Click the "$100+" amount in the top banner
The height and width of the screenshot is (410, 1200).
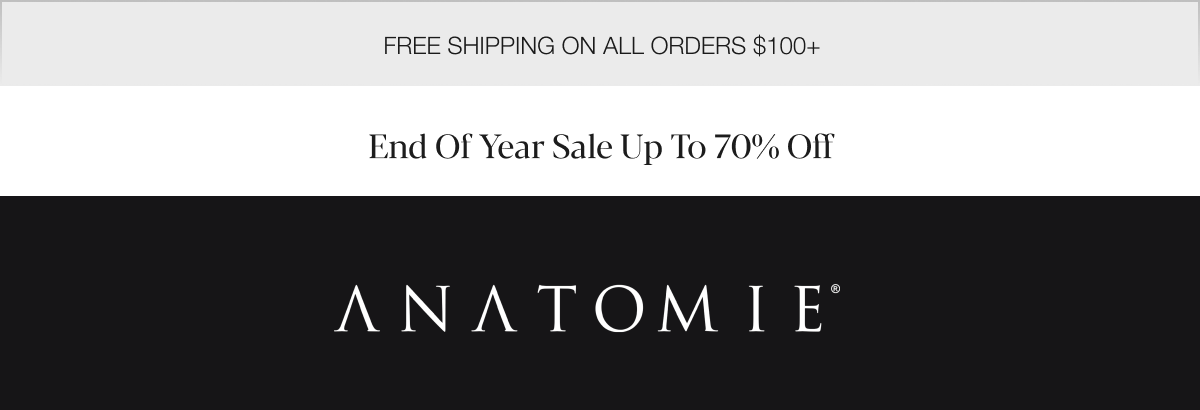[x=787, y=46]
